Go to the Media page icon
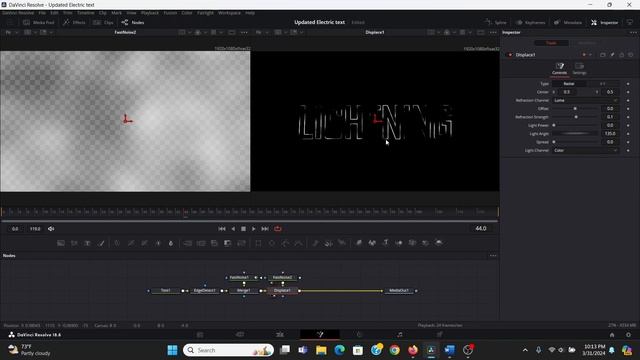 [x=200, y=335]
